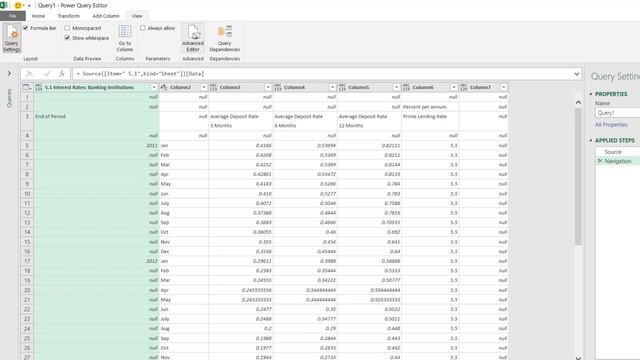Change data type icon of Column7
Image resolution: width=640 pixels, height=360 pixels.
(x=464, y=87)
